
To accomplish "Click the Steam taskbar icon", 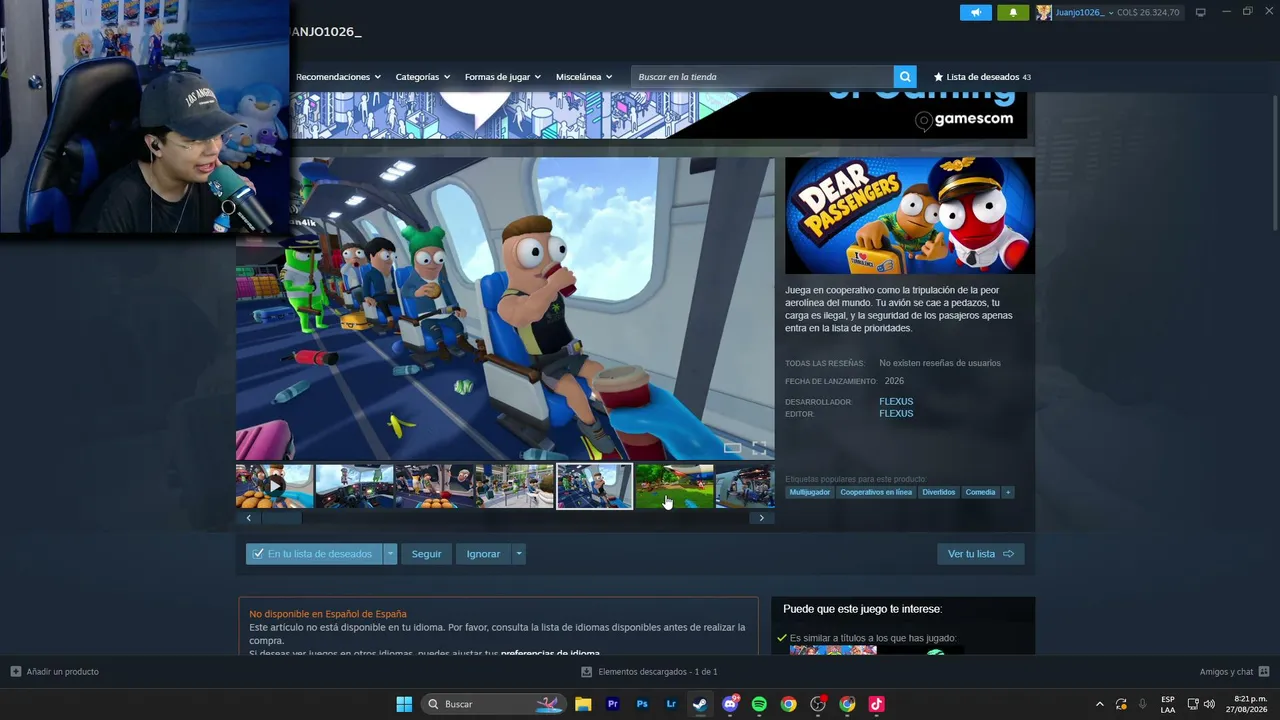I will pos(700,704).
